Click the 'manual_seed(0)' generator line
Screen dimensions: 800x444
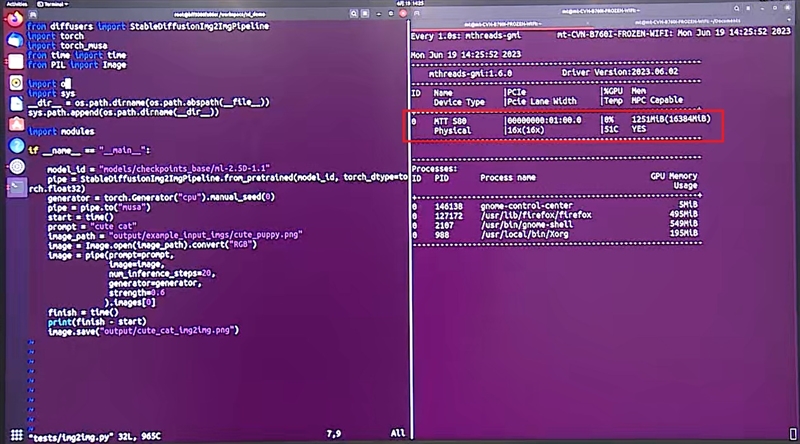pyautogui.click(x=161, y=197)
